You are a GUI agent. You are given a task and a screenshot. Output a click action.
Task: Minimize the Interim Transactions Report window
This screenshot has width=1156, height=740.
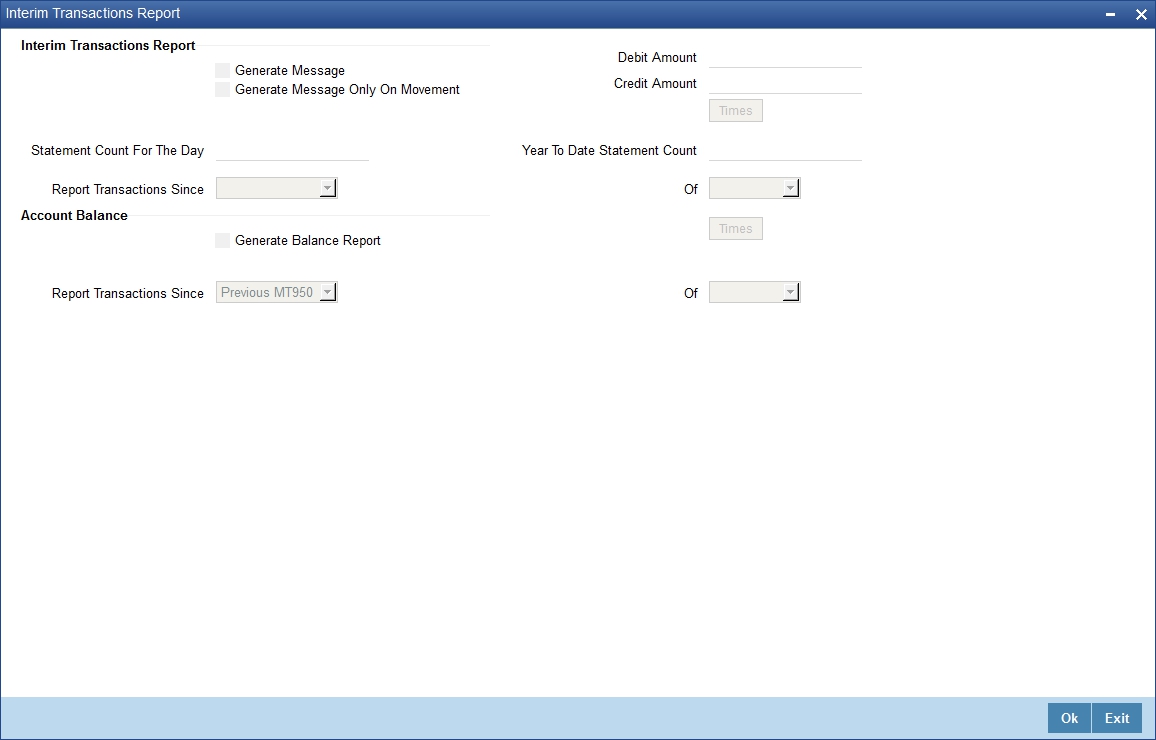click(x=1110, y=14)
